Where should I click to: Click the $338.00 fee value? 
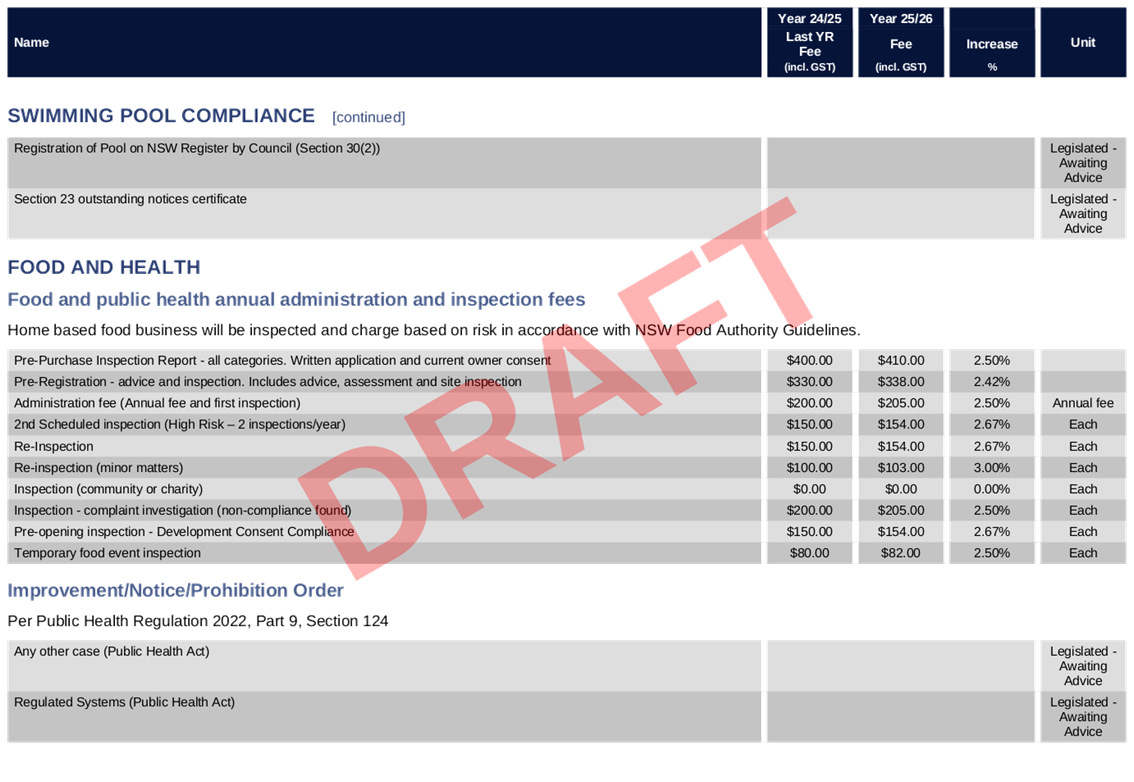(900, 381)
